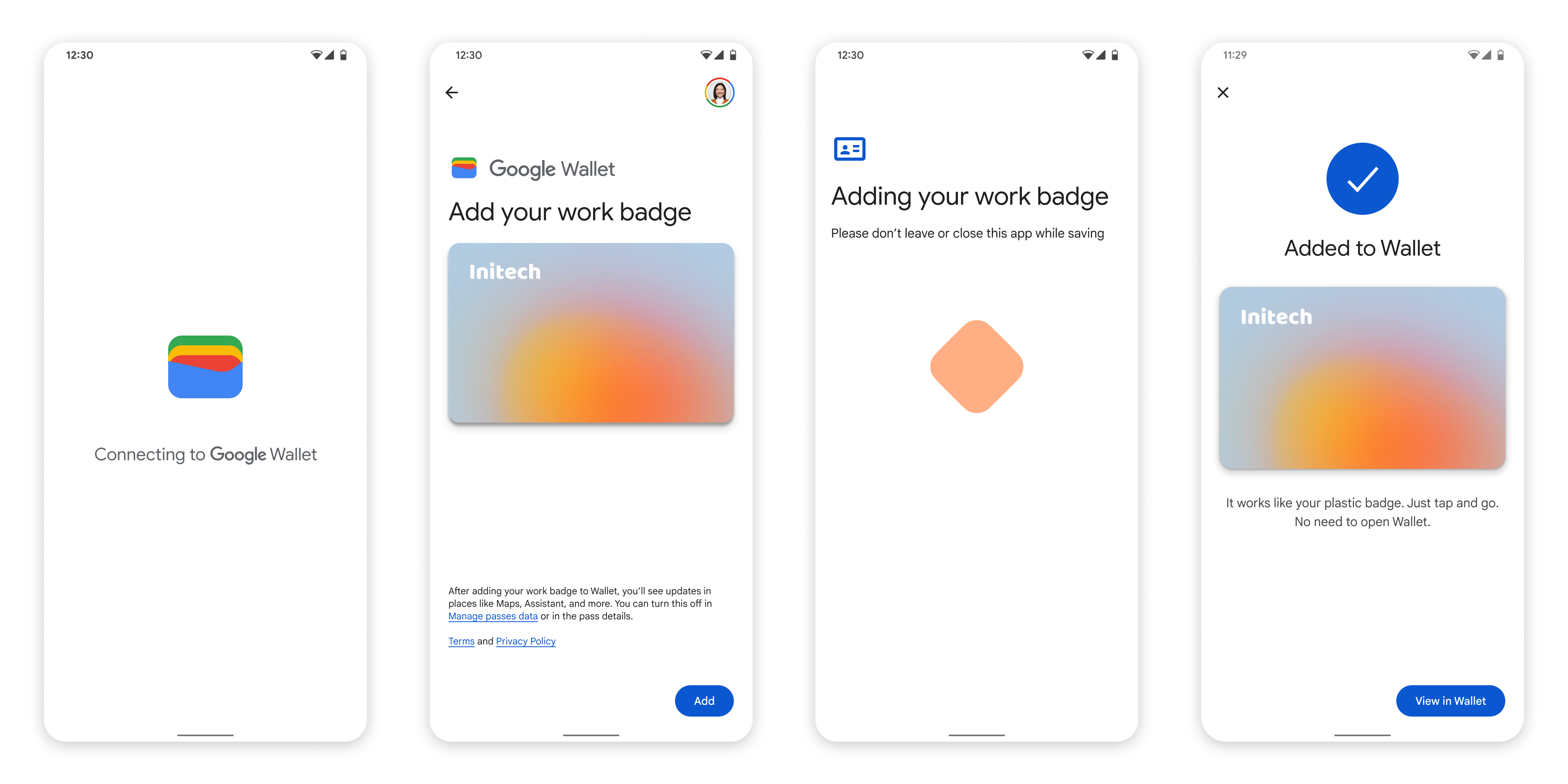Click the user profile avatar icon
The width and height of the screenshot is (1568, 784).
pyautogui.click(x=720, y=92)
